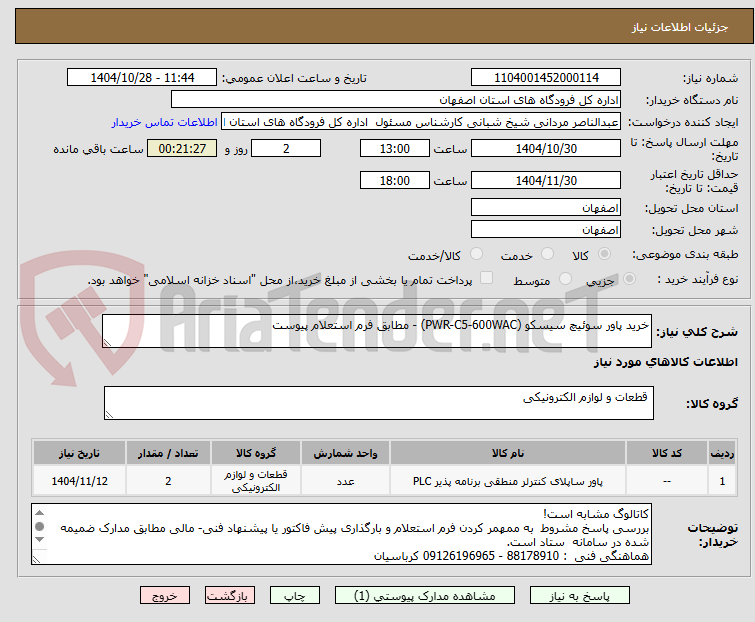Click the need date cell 1404/11/12
This screenshot has height=622, width=755.
click(79, 481)
